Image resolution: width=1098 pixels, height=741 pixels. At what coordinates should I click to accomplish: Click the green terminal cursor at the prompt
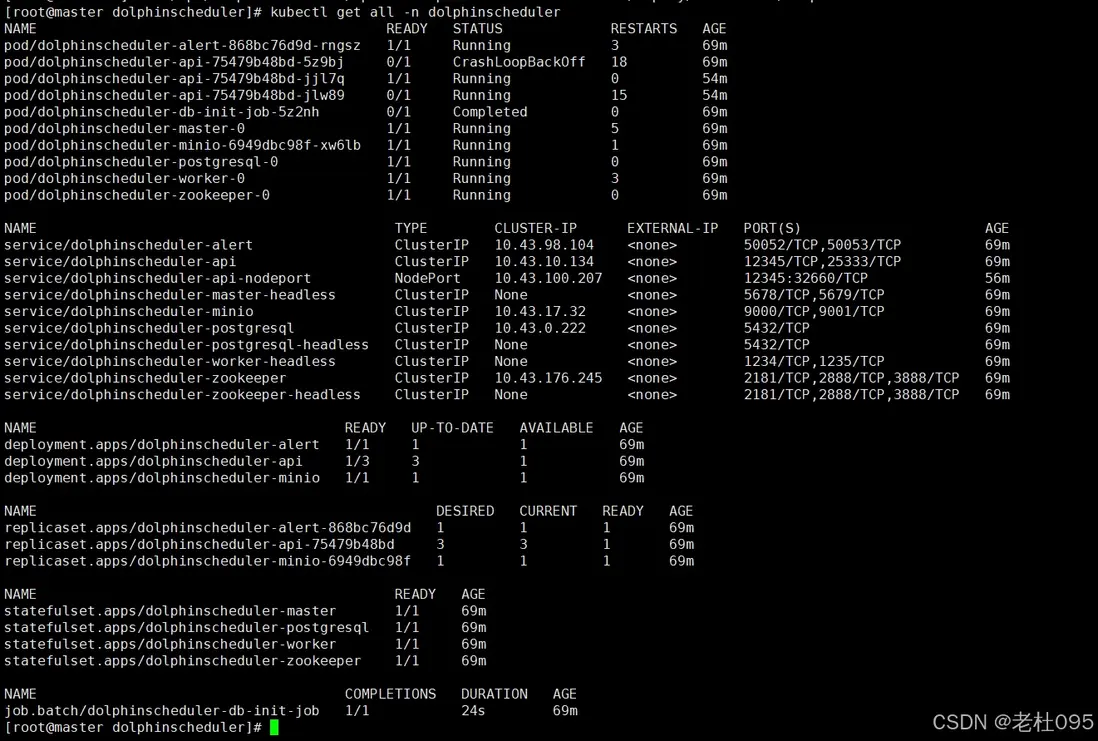click(275, 727)
